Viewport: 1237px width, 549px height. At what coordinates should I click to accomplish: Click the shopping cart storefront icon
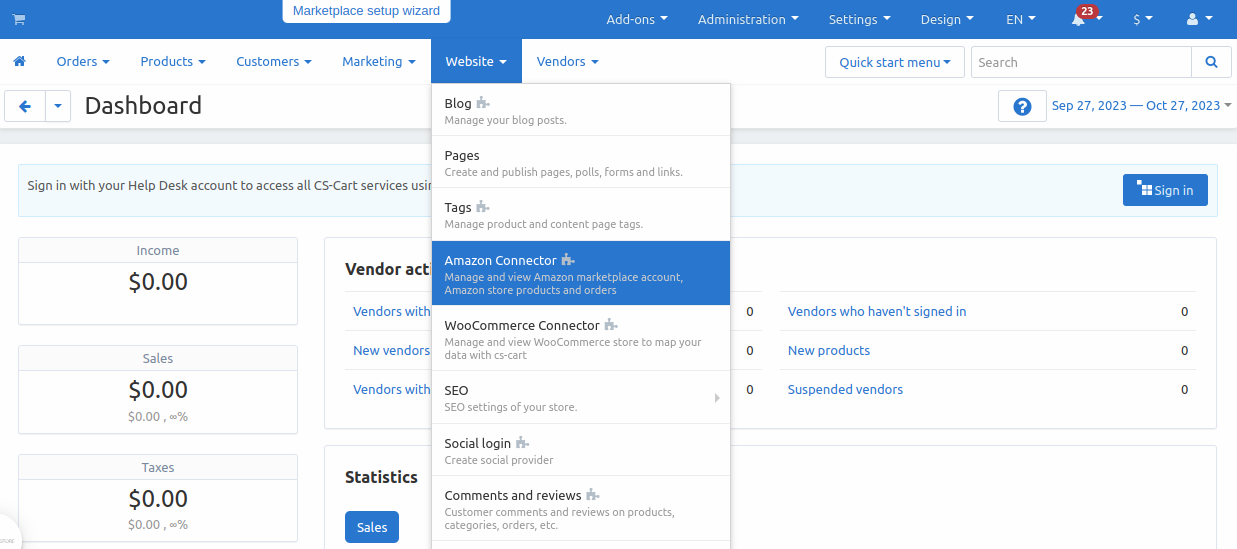(x=19, y=20)
